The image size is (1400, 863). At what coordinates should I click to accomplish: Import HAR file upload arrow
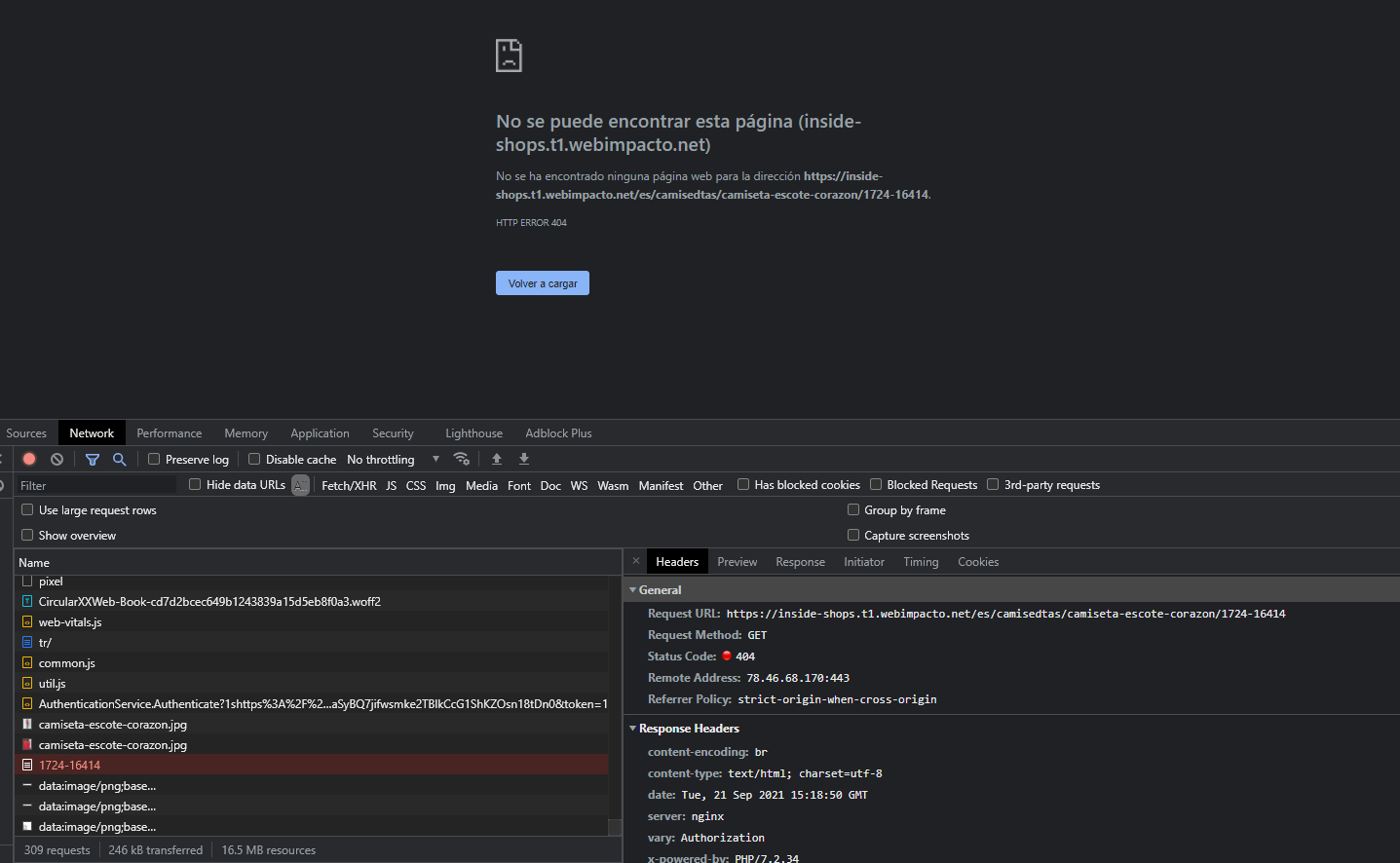497,459
